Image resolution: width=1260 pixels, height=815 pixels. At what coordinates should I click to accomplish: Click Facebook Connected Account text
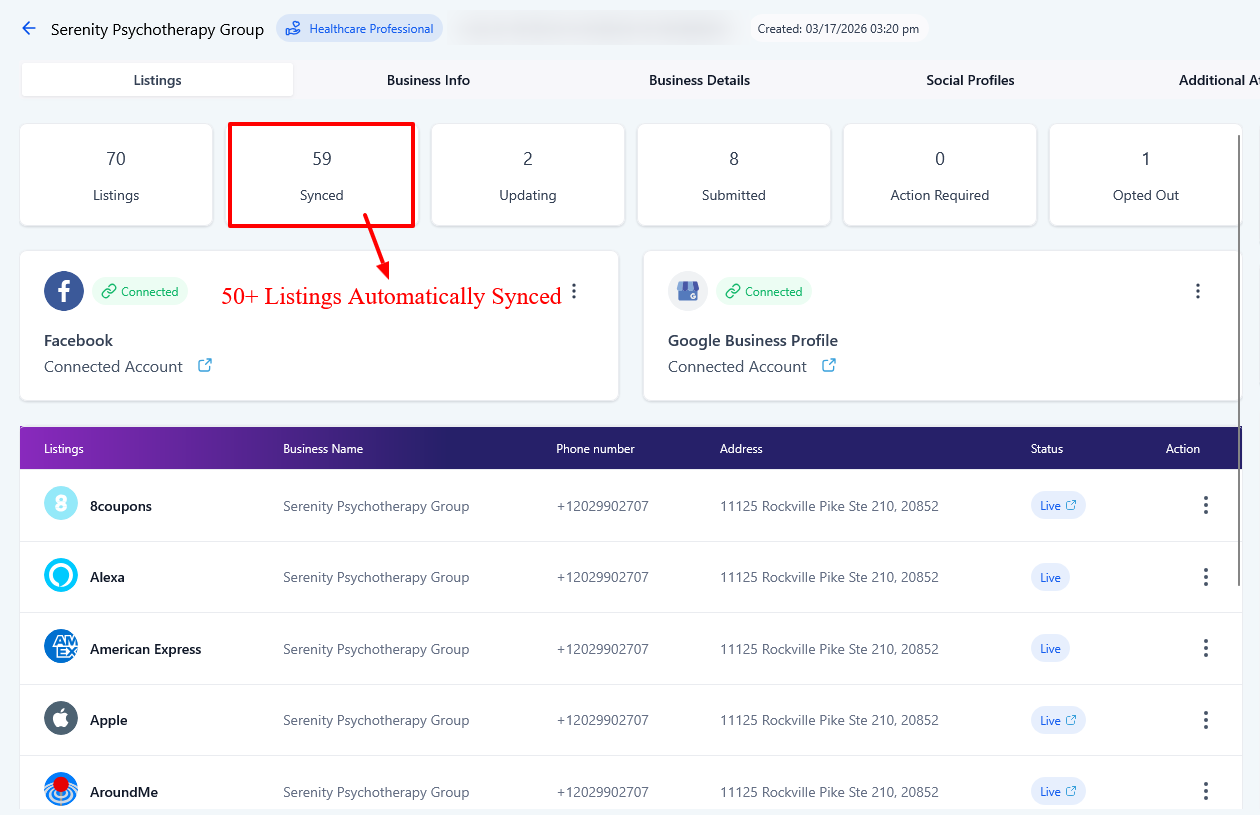pos(113,366)
